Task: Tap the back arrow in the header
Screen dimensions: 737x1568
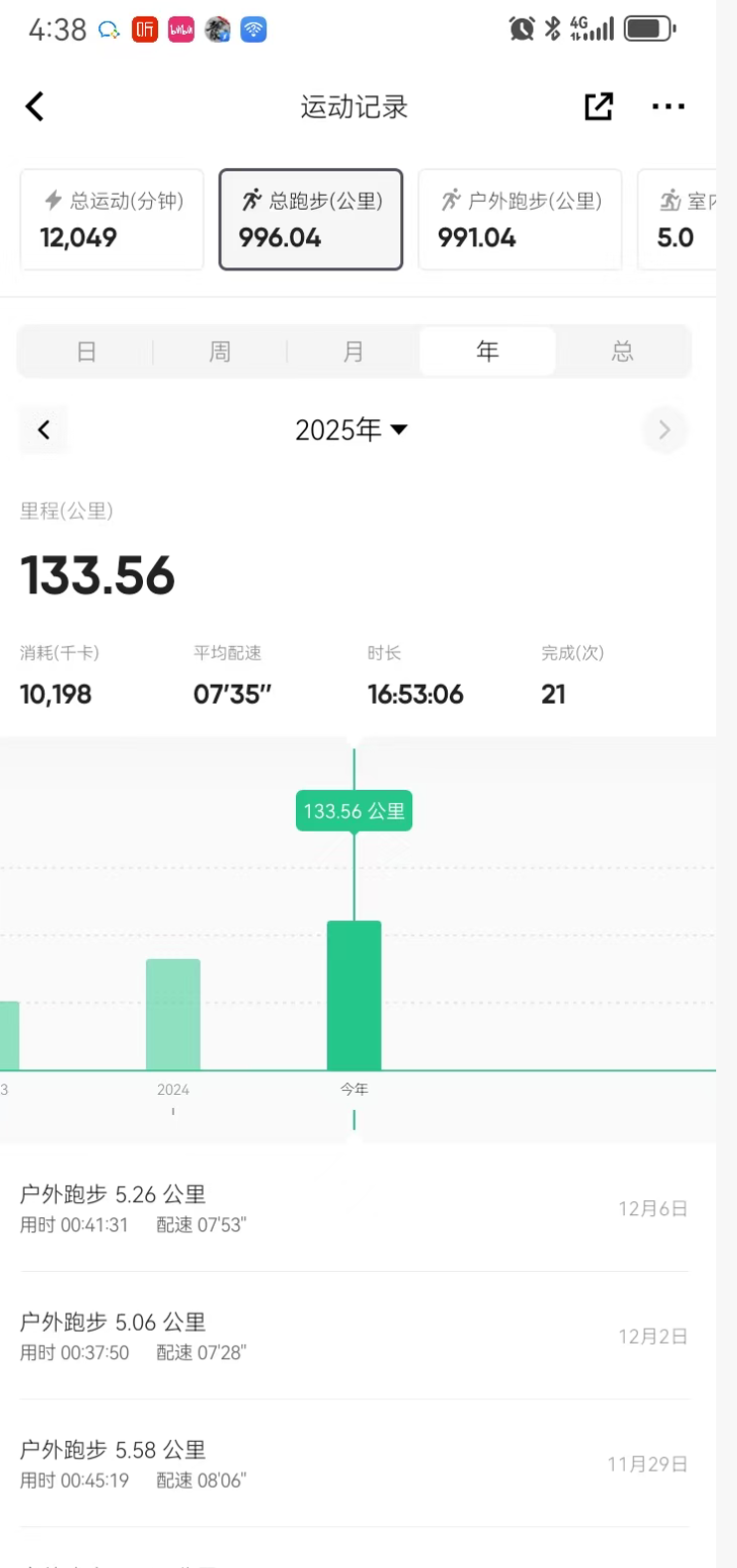Action: tap(35, 106)
